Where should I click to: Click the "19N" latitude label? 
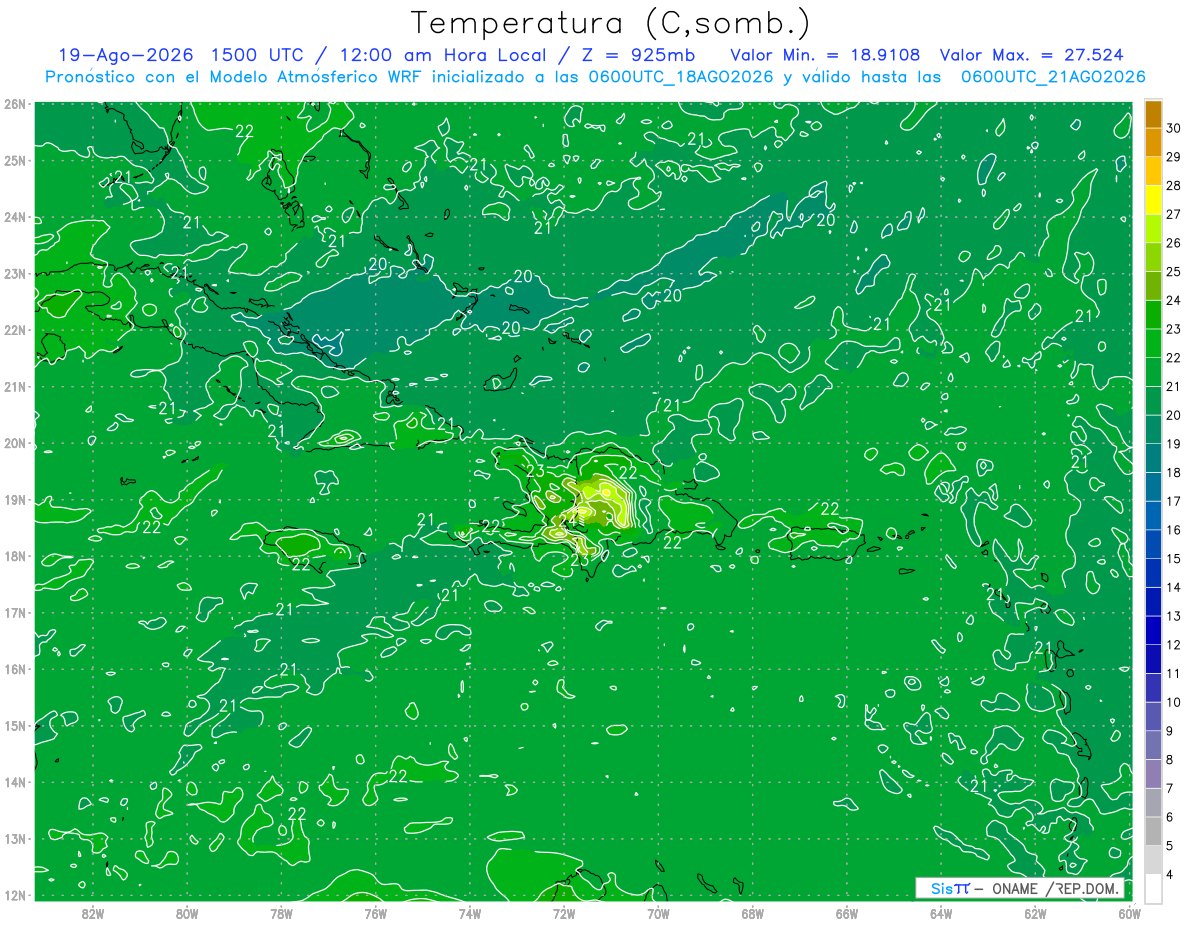15,499
